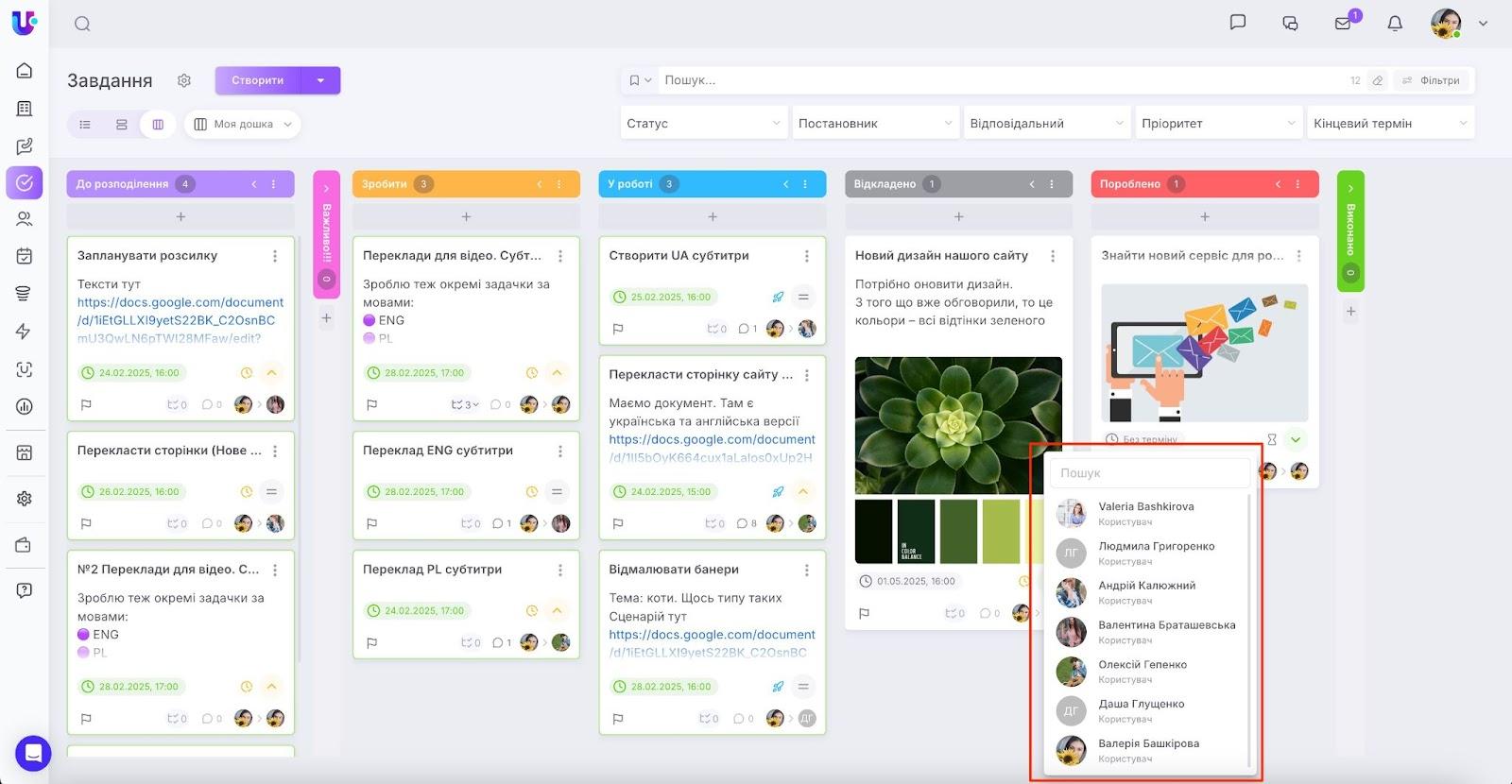Open the Tasks checkmark icon in sidebar
This screenshot has height=784, width=1512.
(x=25, y=182)
